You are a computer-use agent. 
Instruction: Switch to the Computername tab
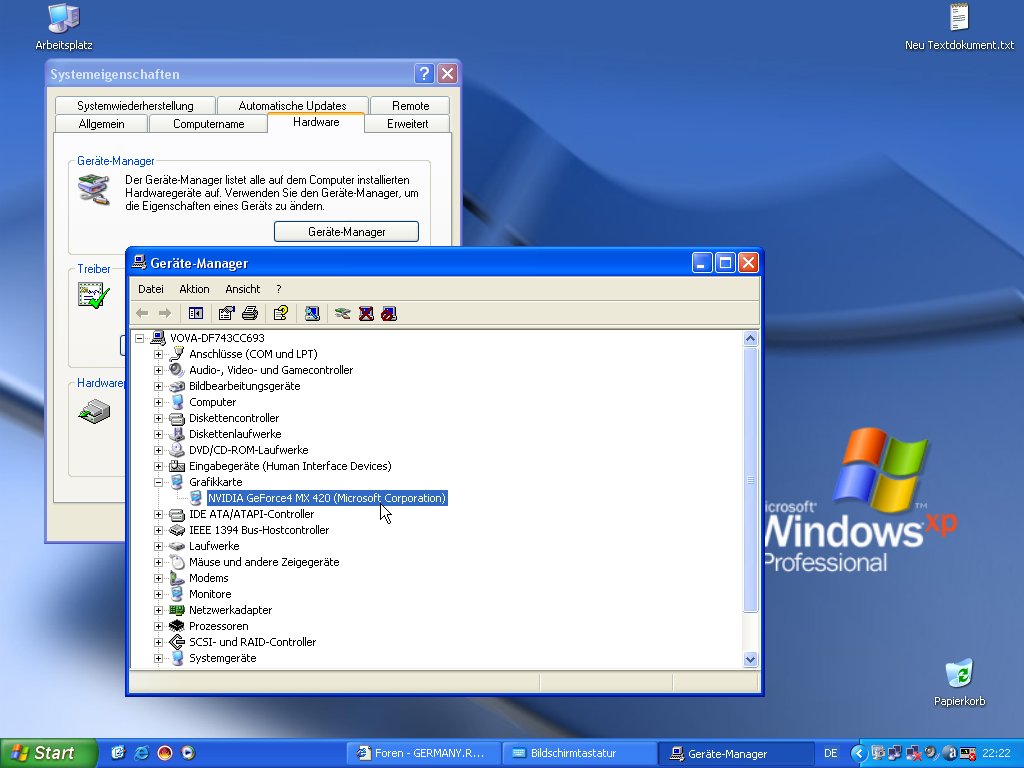[208, 123]
